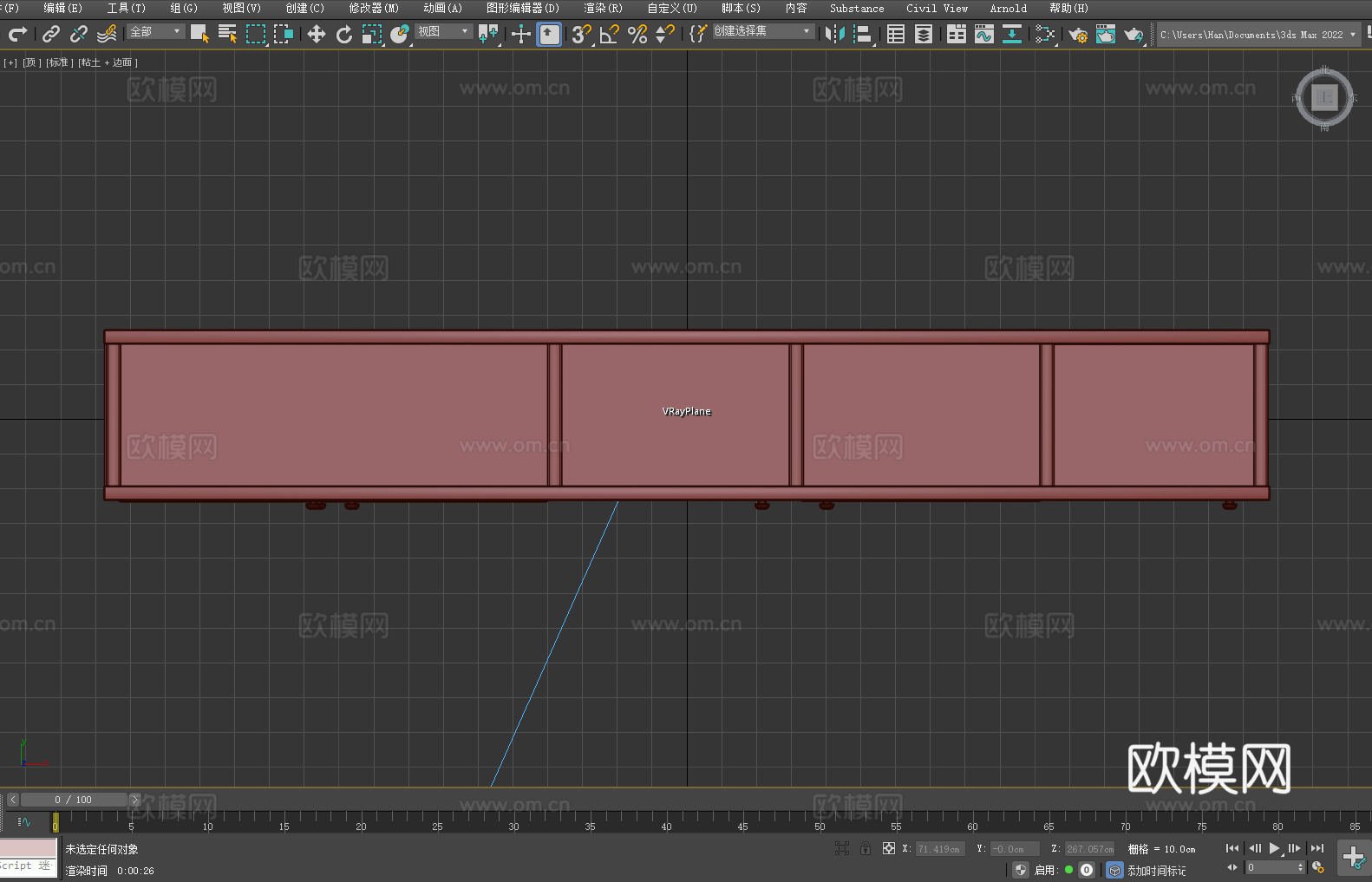Viewport: 1372px width, 882px height.
Task: Open the Rendered Frame Window
Action: 1106,34
